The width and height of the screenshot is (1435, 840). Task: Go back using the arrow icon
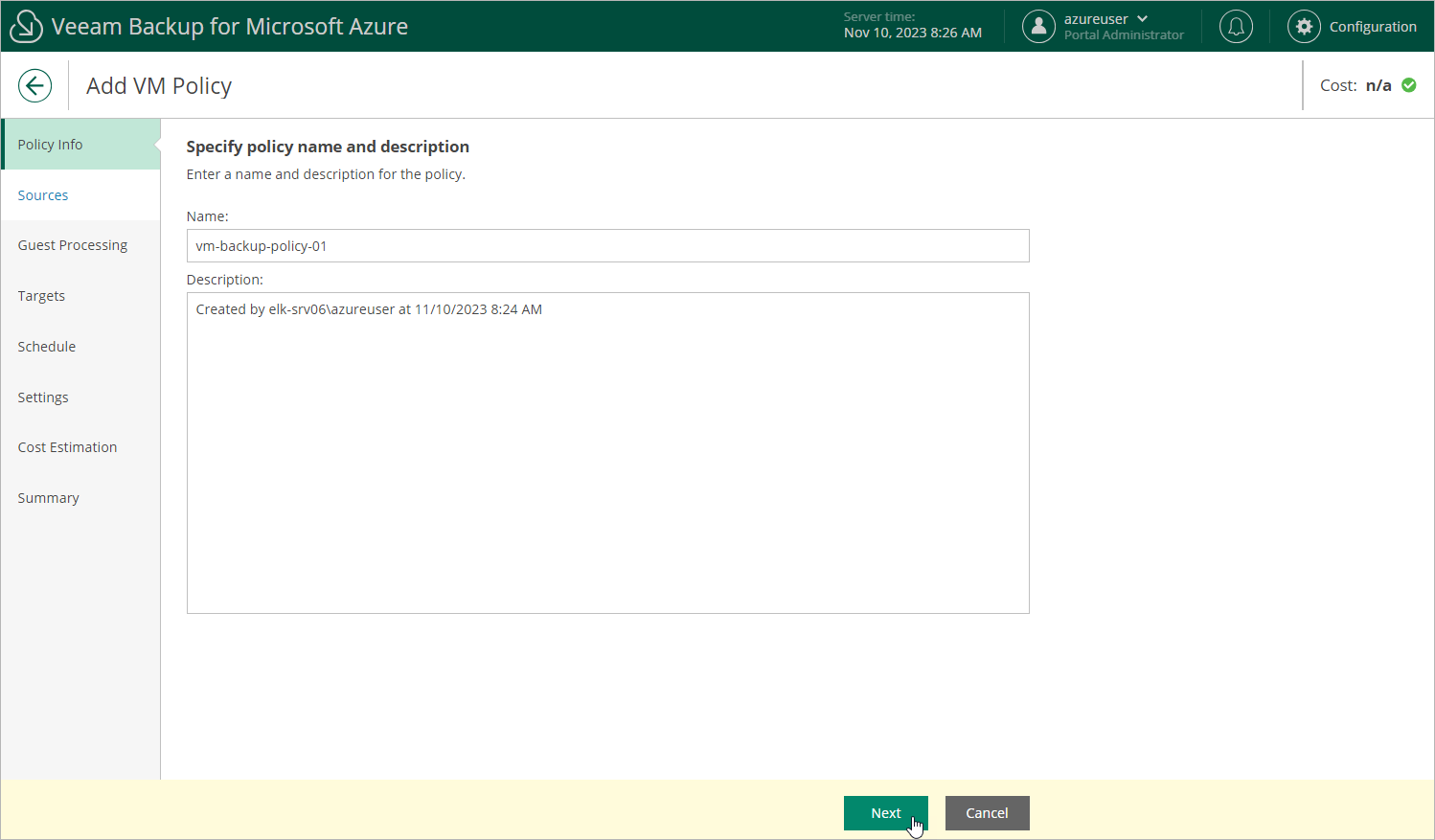point(34,85)
